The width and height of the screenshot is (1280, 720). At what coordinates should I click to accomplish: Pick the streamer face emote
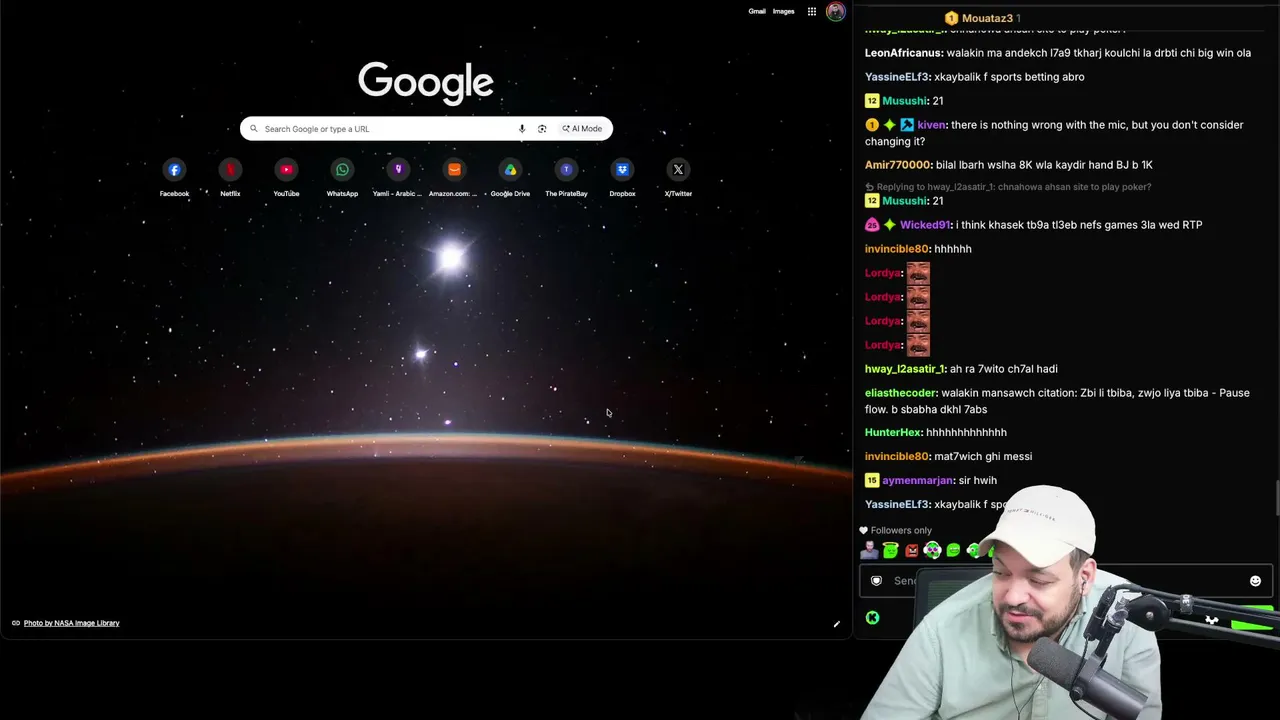(x=869, y=550)
